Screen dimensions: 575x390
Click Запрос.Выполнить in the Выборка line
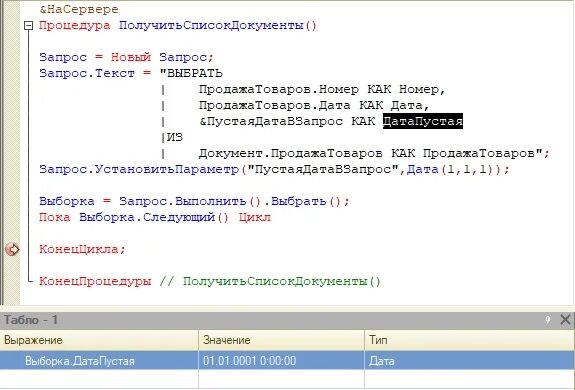182,201
